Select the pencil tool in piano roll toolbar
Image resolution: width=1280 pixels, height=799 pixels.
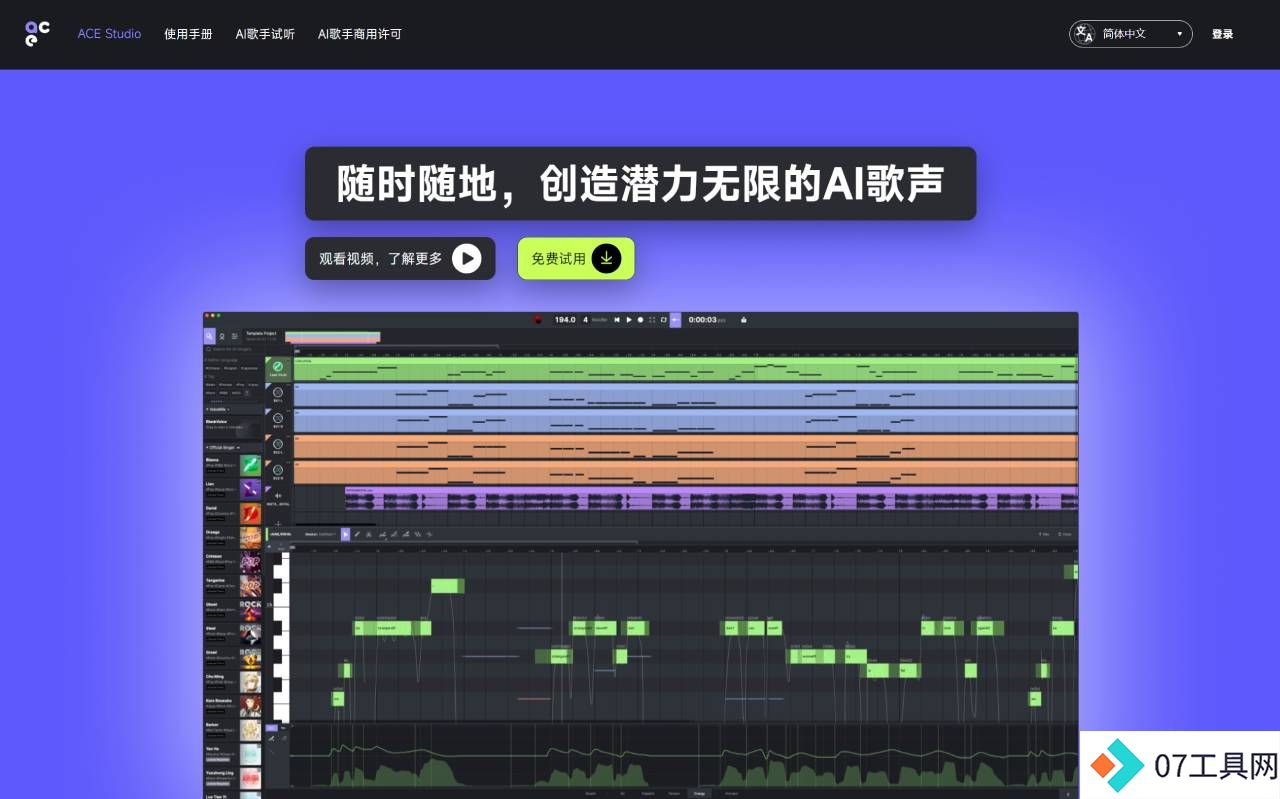[x=357, y=534]
